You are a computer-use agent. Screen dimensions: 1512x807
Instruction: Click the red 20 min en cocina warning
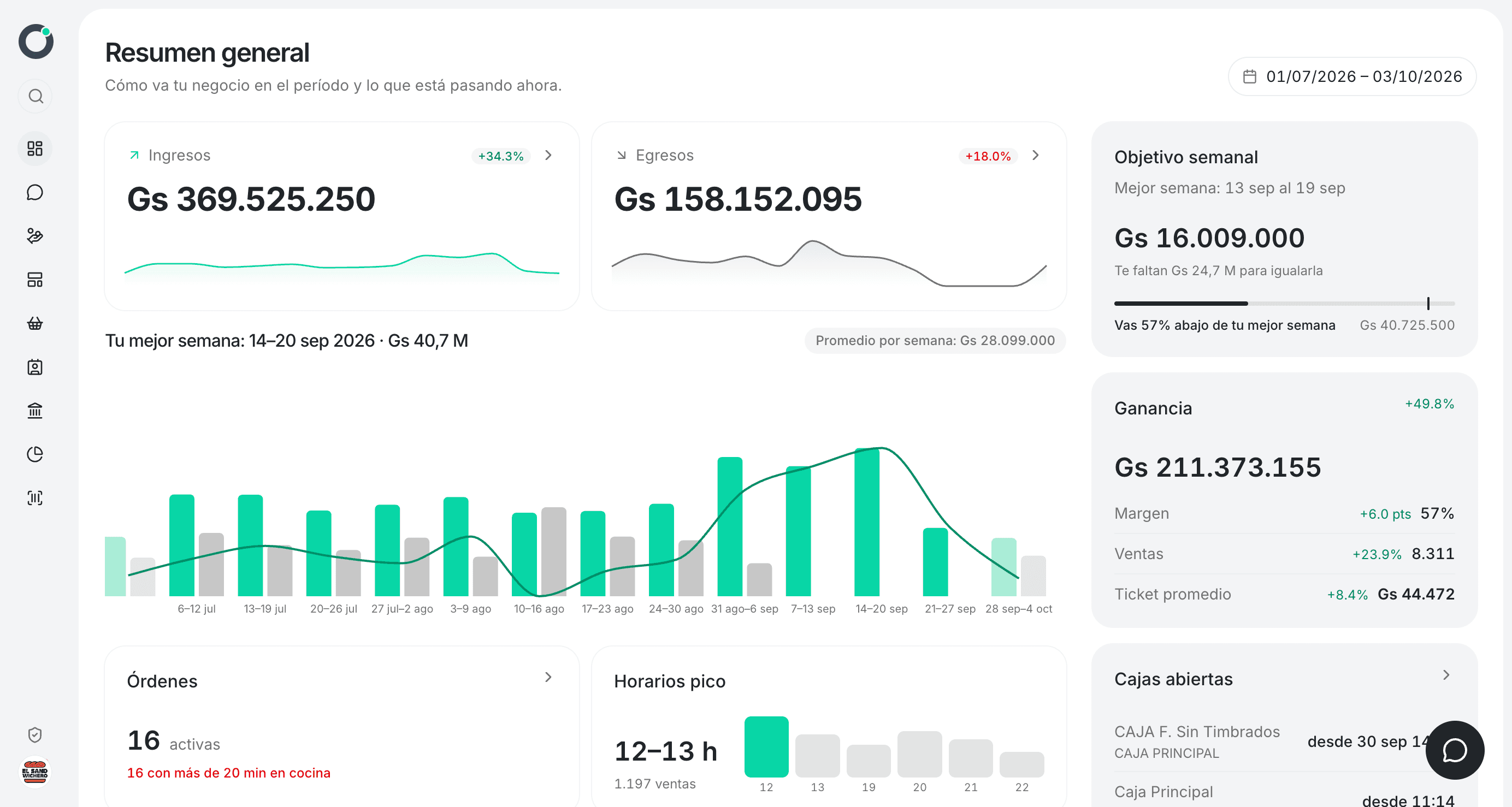229,773
